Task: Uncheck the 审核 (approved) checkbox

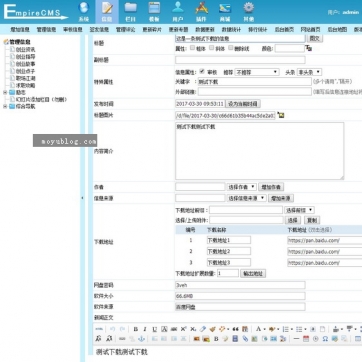Action: (202, 71)
